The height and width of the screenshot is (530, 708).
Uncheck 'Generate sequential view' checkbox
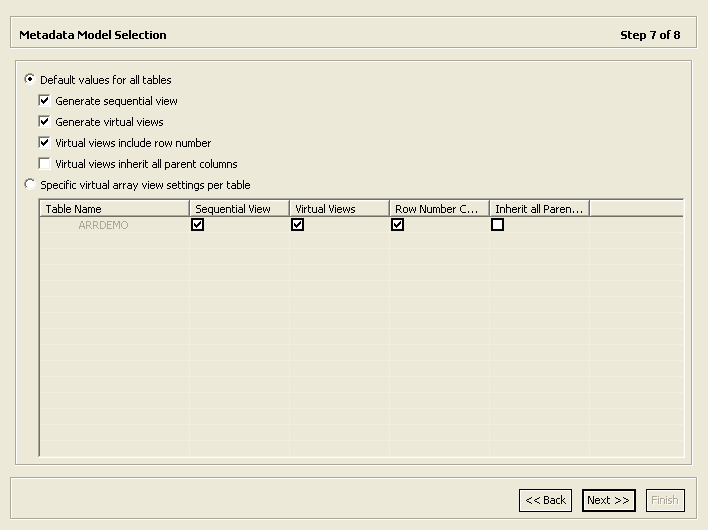44,101
